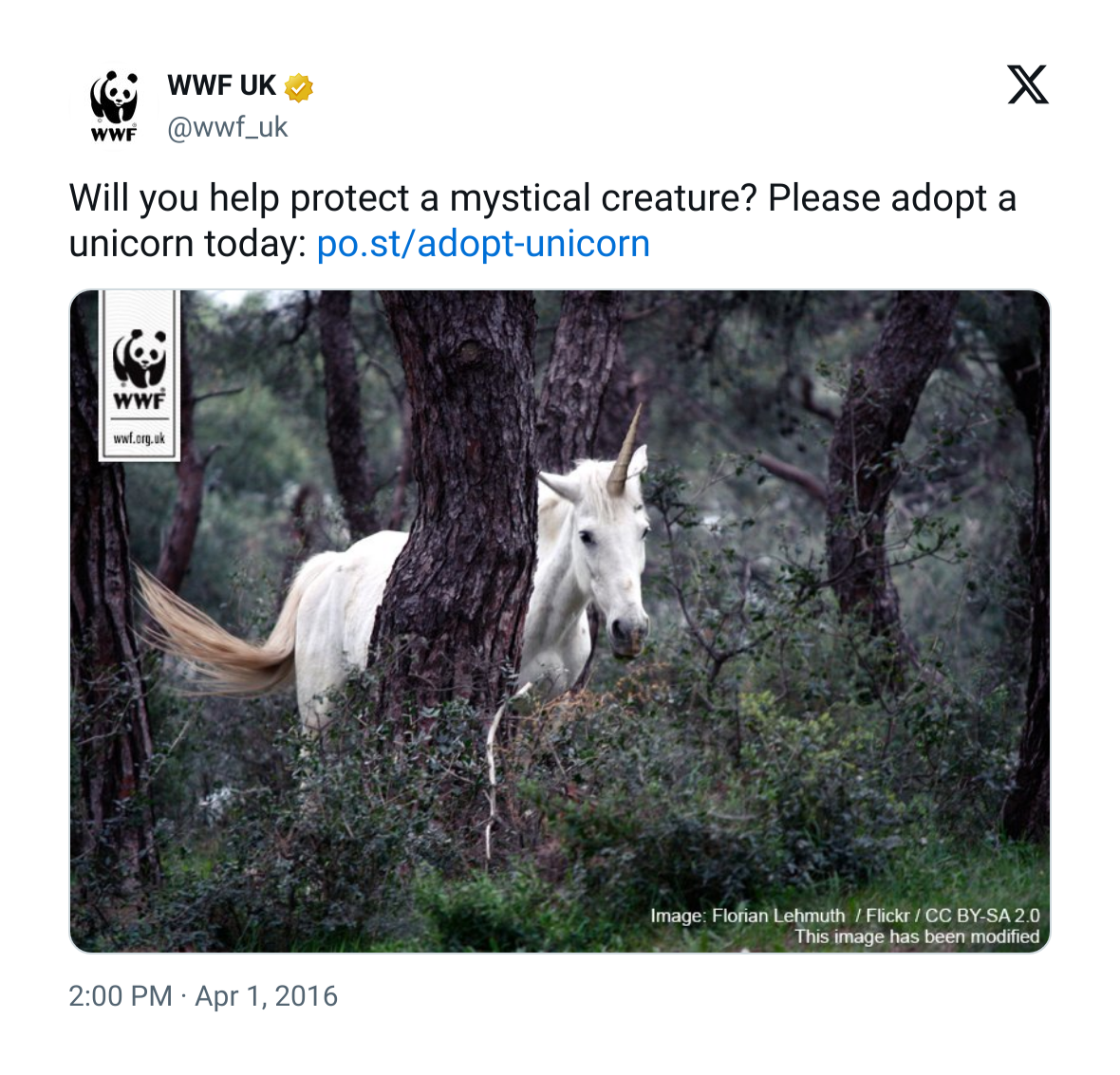Click the tweet timestamp 2:00 PM
This screenshot has width=1120, height=1075.
[121, 996]
